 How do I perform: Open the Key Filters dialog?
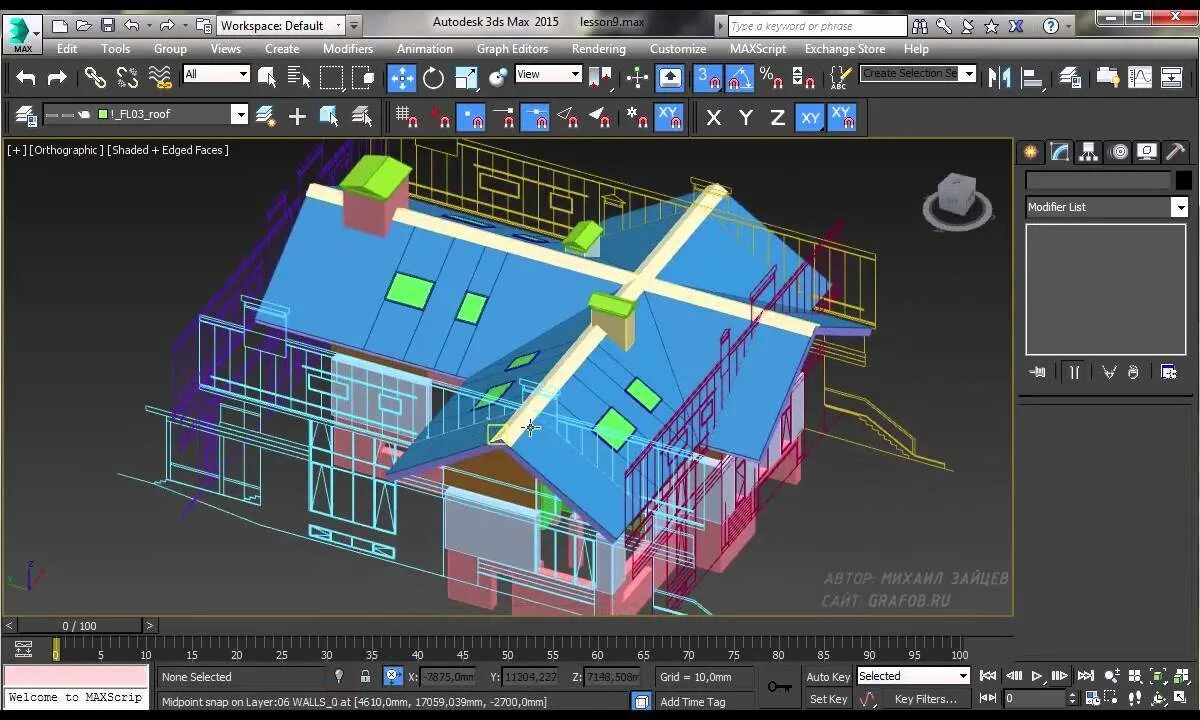(x=926, y=699)
